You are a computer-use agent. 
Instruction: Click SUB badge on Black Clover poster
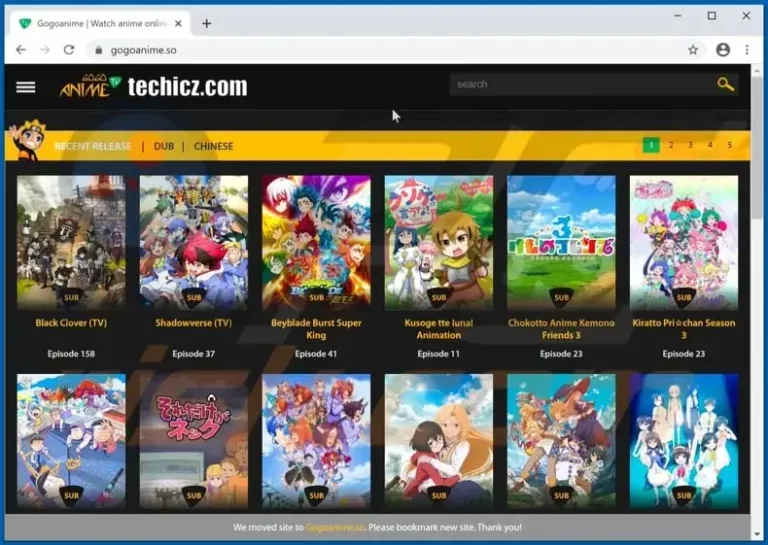coord(71,298)
